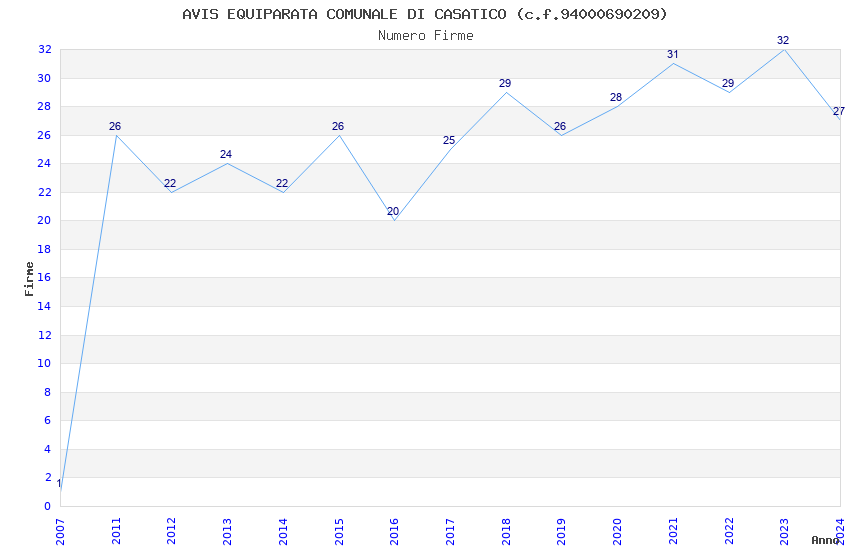850x550 pixels.
Task: Click the y-axis tick value 8
Action: pos(48,392)
